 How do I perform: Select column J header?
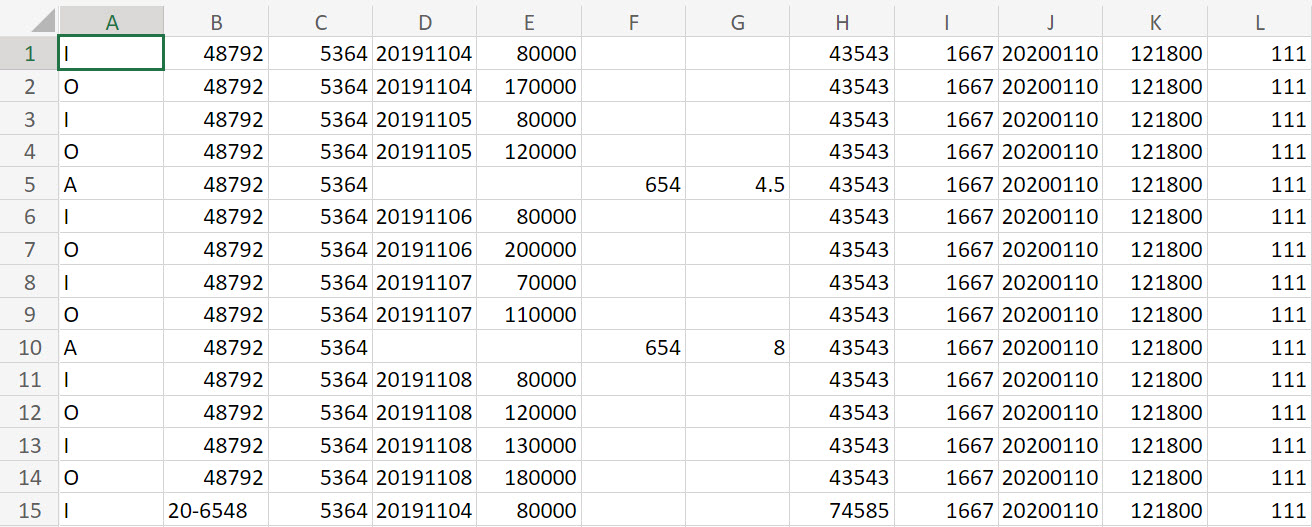(1051, 22)
